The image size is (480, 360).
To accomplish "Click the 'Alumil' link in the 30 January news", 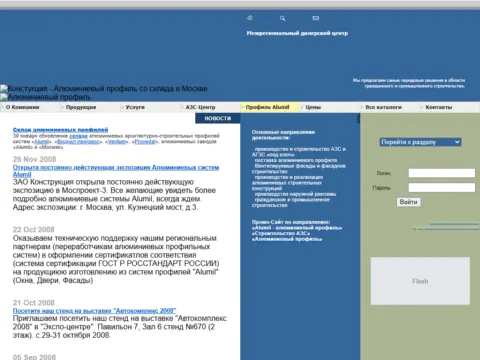I will 42,142.
